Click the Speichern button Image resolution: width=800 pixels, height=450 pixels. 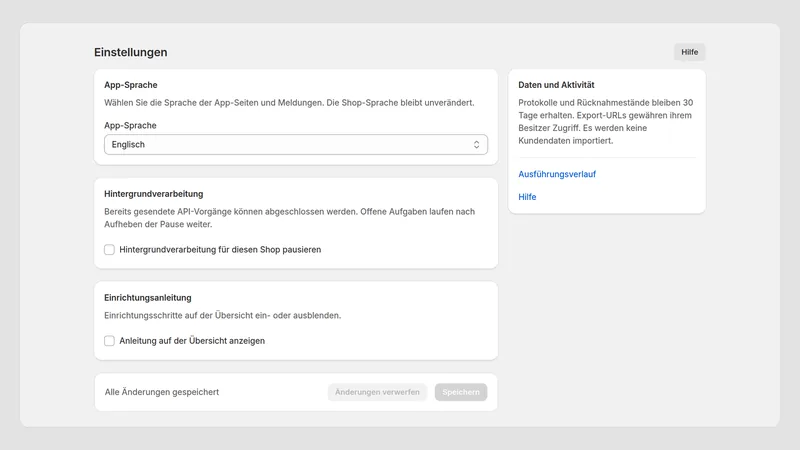click(461, 392)
